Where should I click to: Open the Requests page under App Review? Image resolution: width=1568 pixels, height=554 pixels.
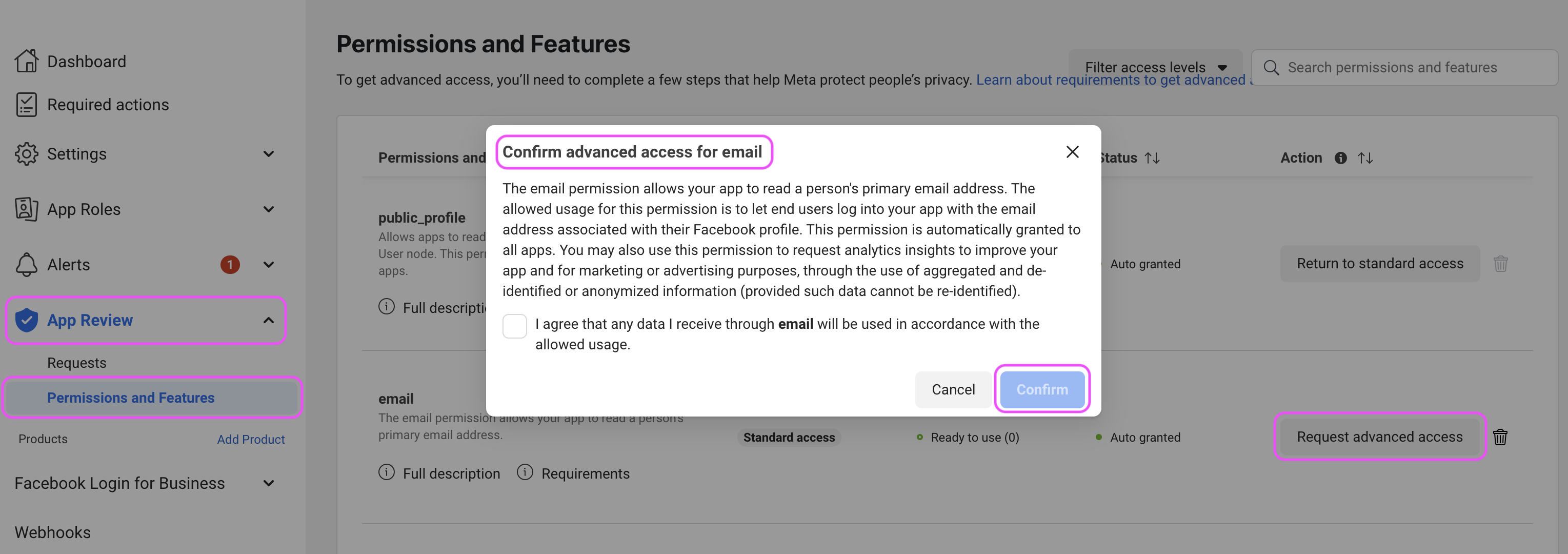coord(77,362)
